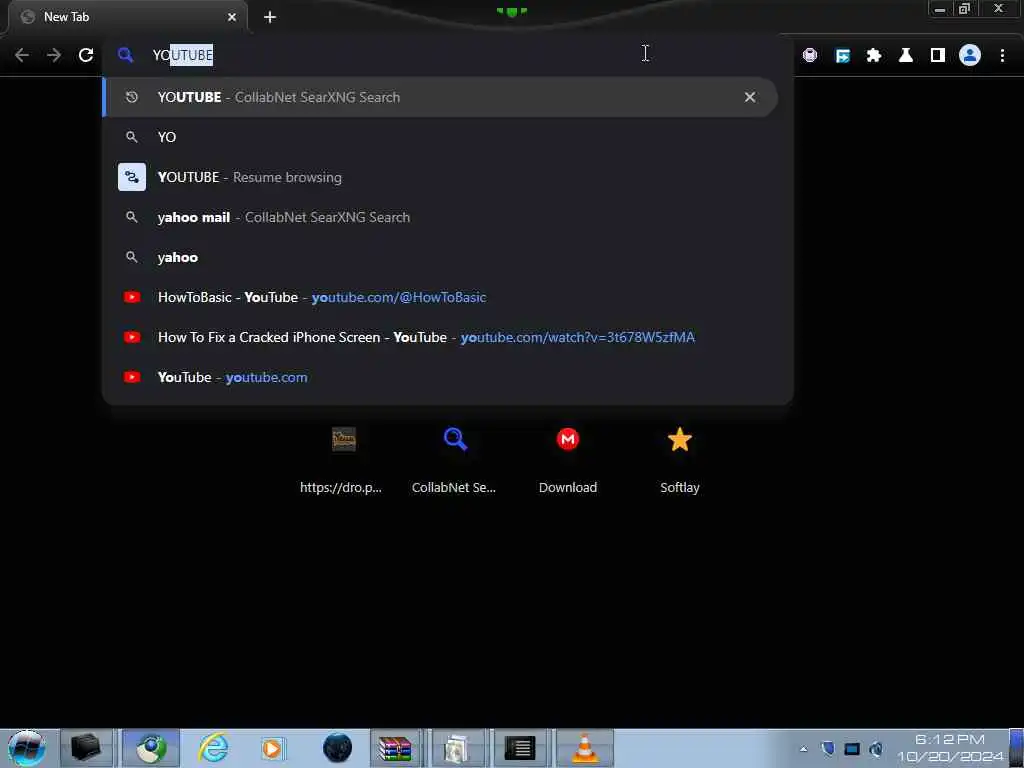Open the Extensions puzzle-piece menu

point(874,56)
